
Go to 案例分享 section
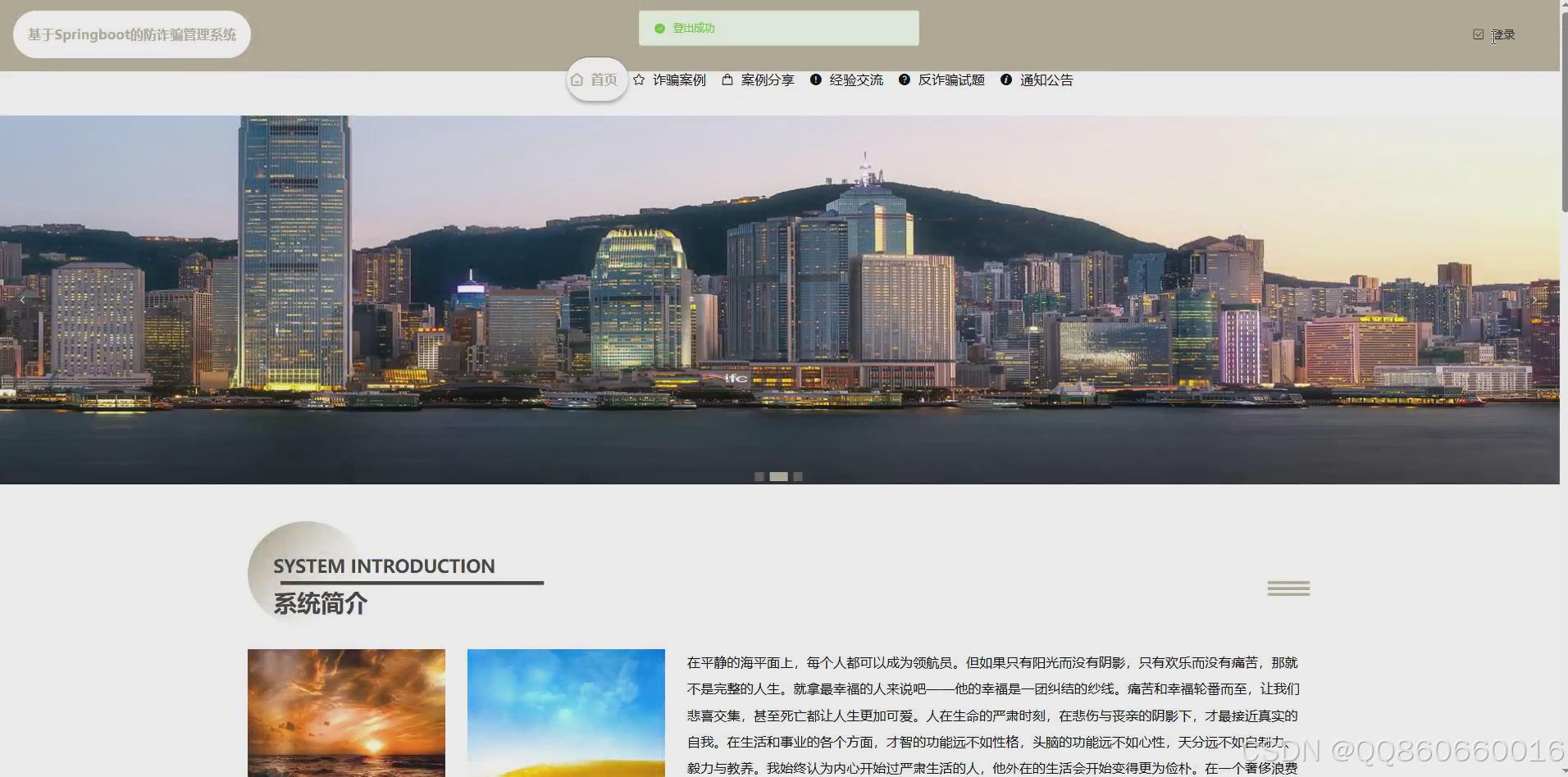(759, 80)
